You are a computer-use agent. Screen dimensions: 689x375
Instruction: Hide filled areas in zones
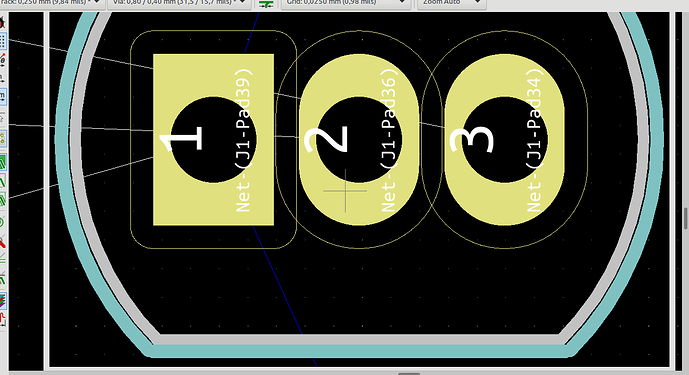[2, 181]
